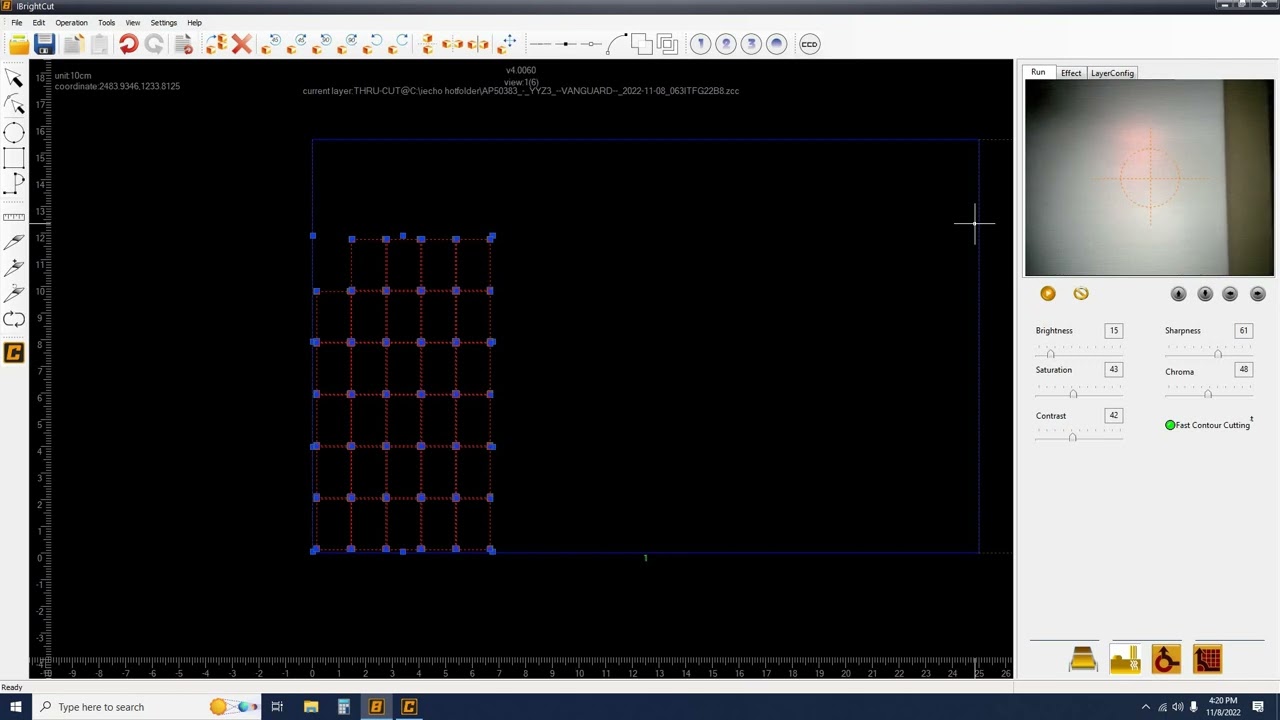The image size is (1280, 720).
Task: Click the gold conveyor icon at panel bottom
Action: pos(1083,659)
